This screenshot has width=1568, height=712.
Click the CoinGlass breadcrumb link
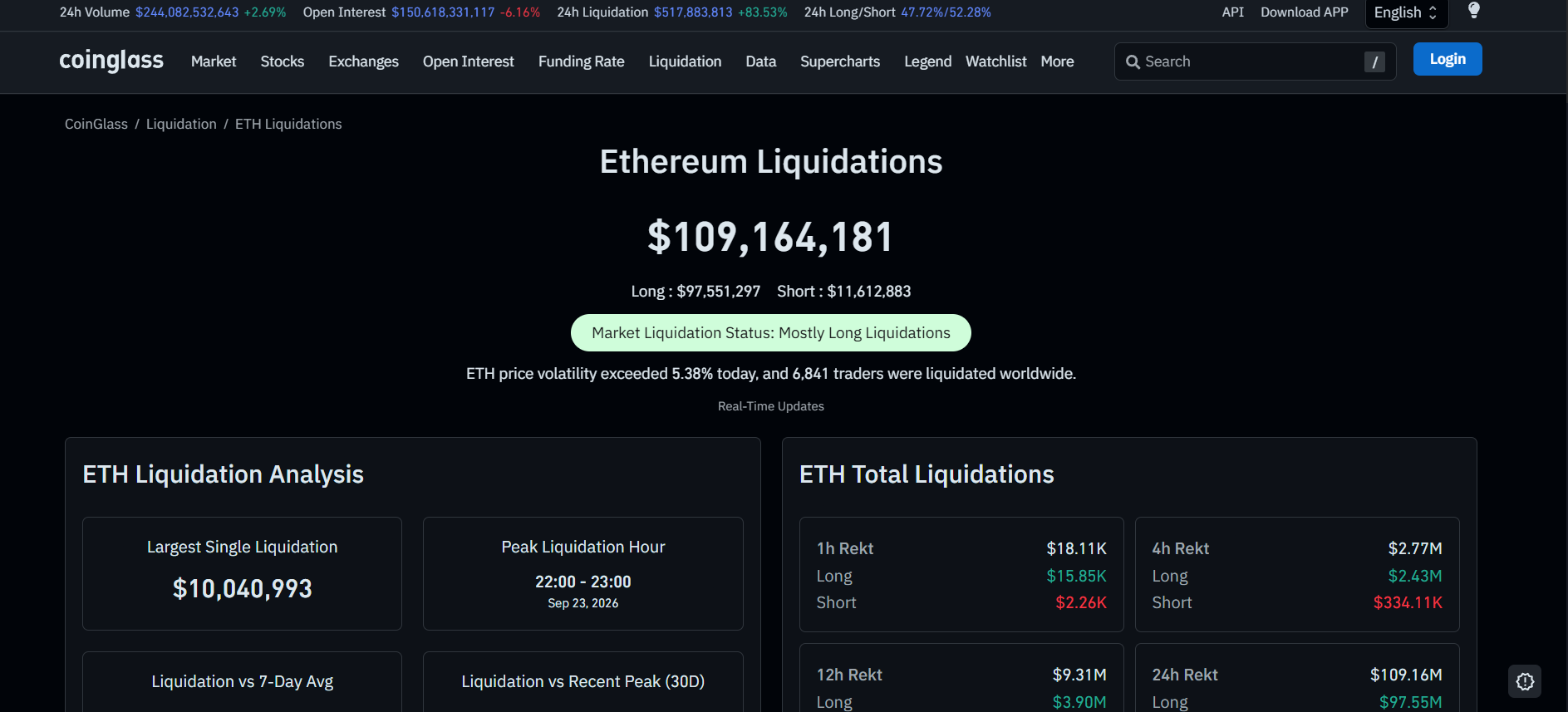[96, 124]
